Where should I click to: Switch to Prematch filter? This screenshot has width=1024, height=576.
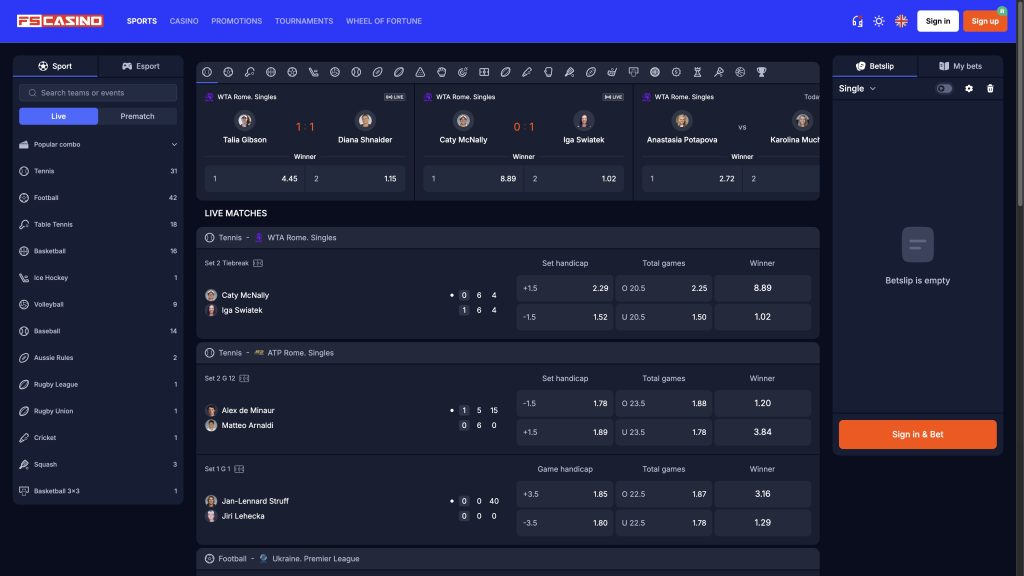tap(137, 116)
